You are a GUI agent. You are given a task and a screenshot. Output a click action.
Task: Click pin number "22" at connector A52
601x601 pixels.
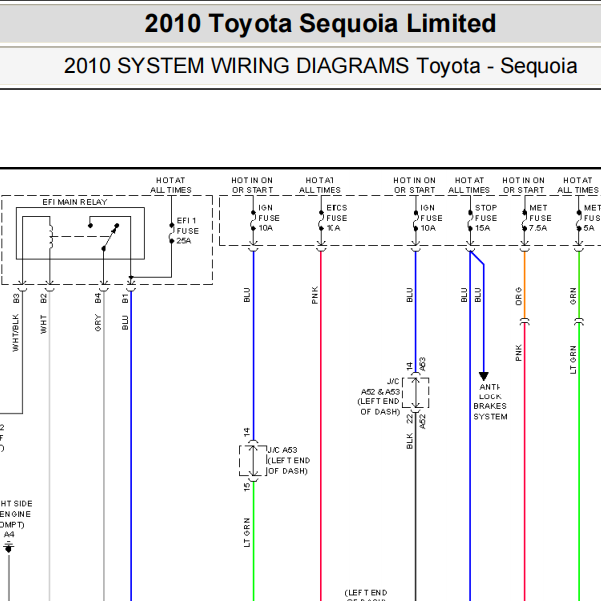[409, 418]
